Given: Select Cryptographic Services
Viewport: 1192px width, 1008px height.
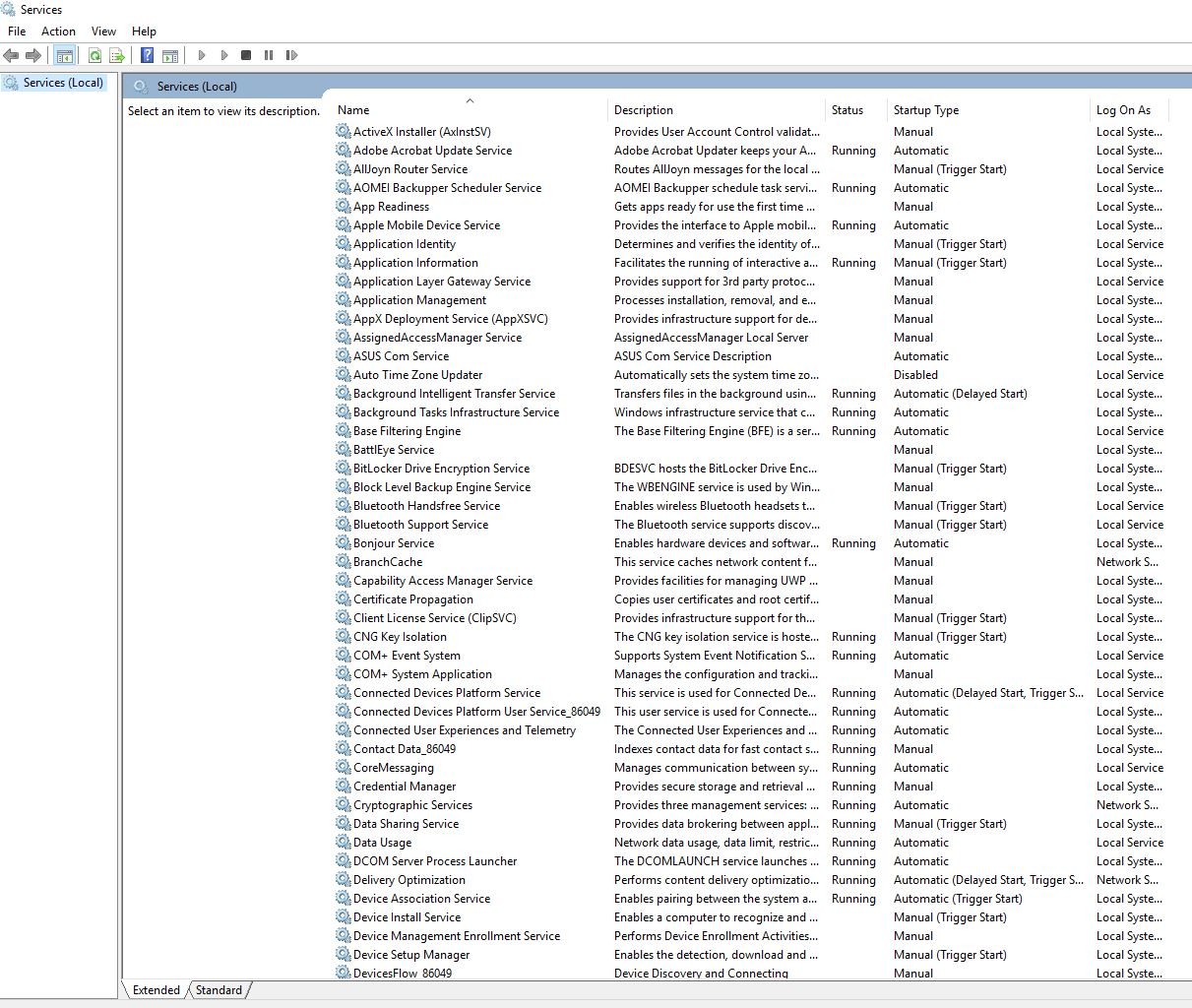Looking at the screenshot, I should tap(412, 805).
